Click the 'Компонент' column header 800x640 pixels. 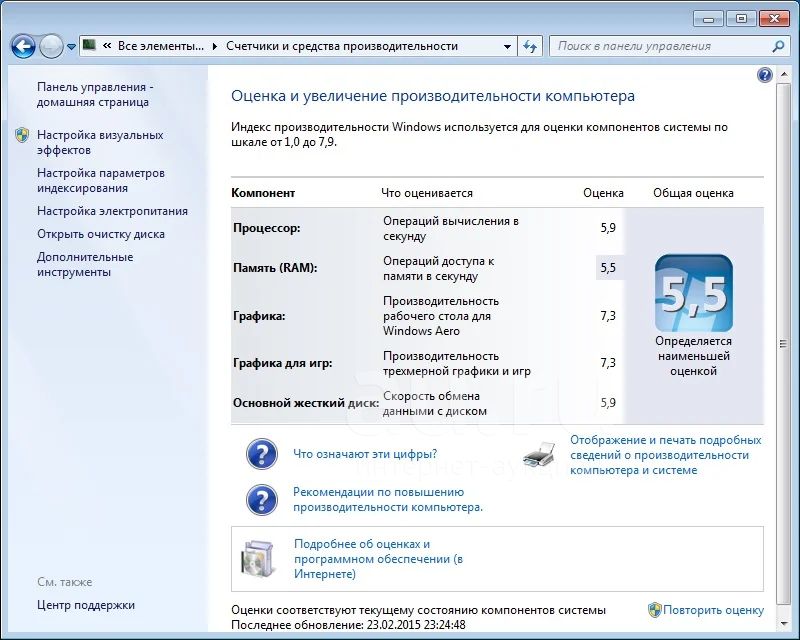click(x=263, y=193)
